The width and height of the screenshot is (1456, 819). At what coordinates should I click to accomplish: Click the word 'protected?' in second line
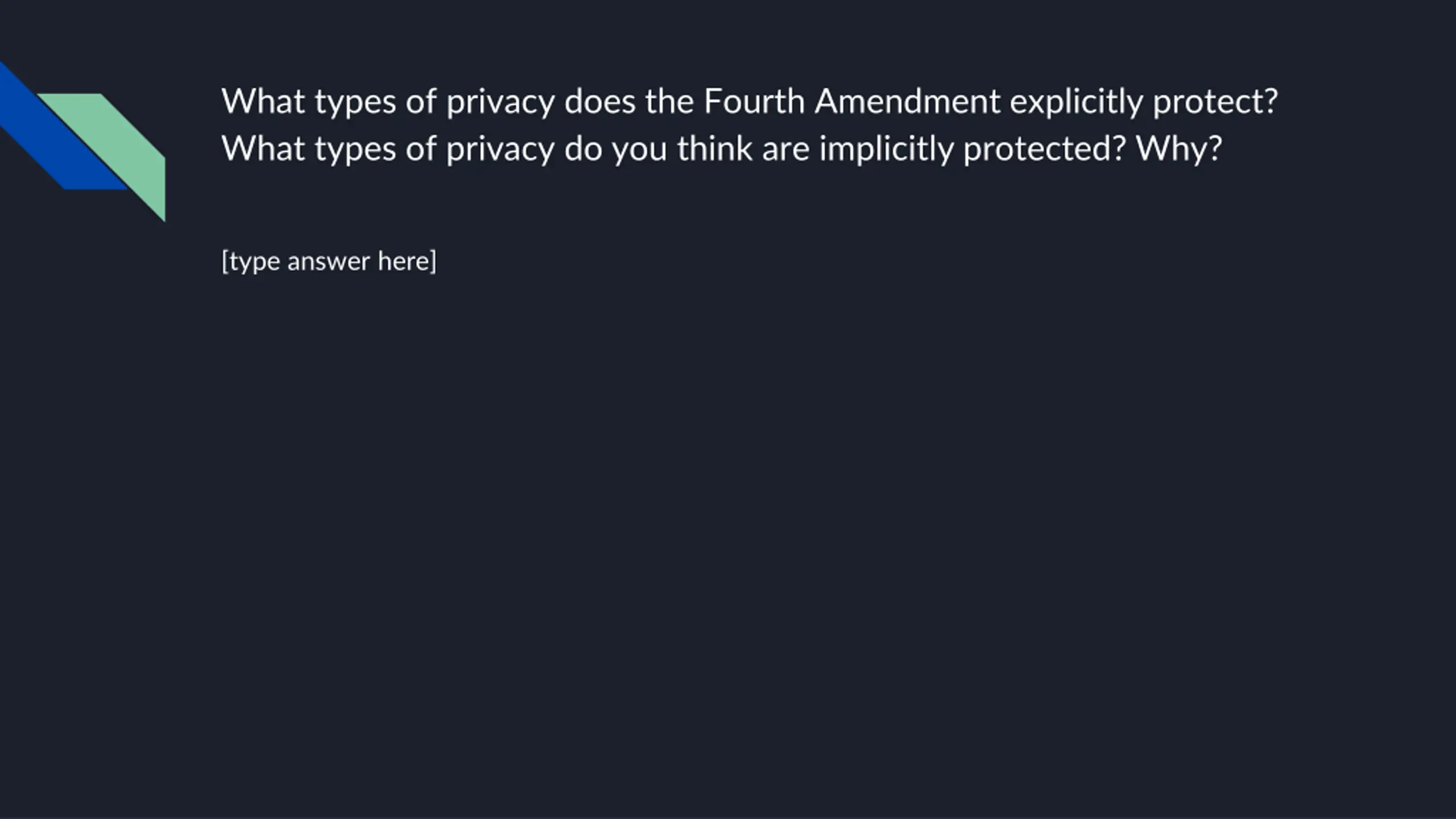tap(1044, 149)
